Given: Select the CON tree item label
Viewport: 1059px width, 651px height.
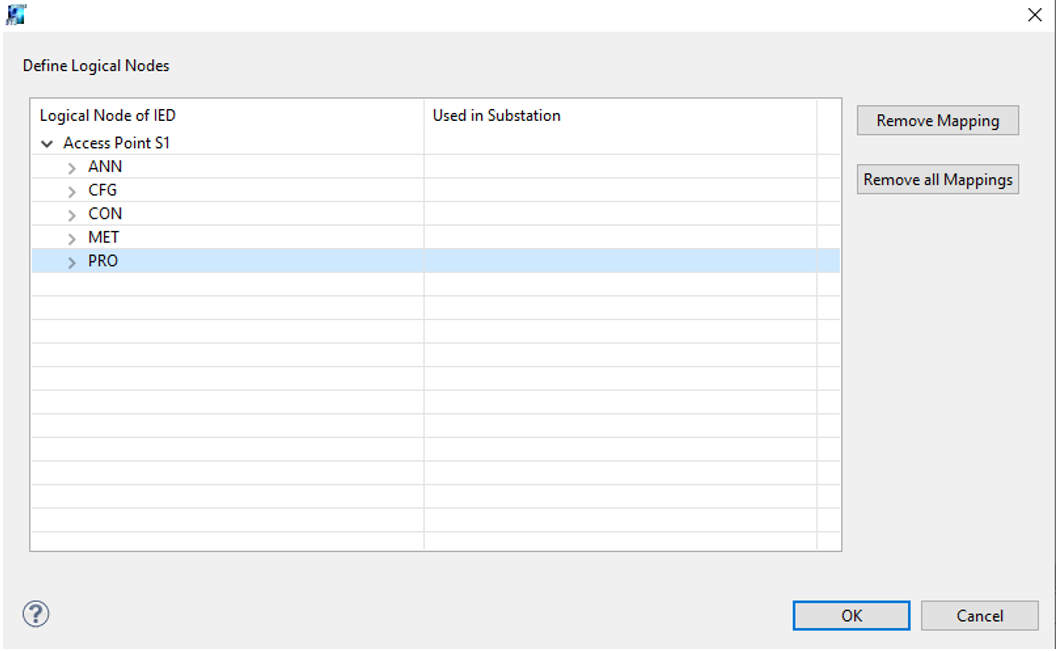Looking at the screenshot, I should click(105, 214).
